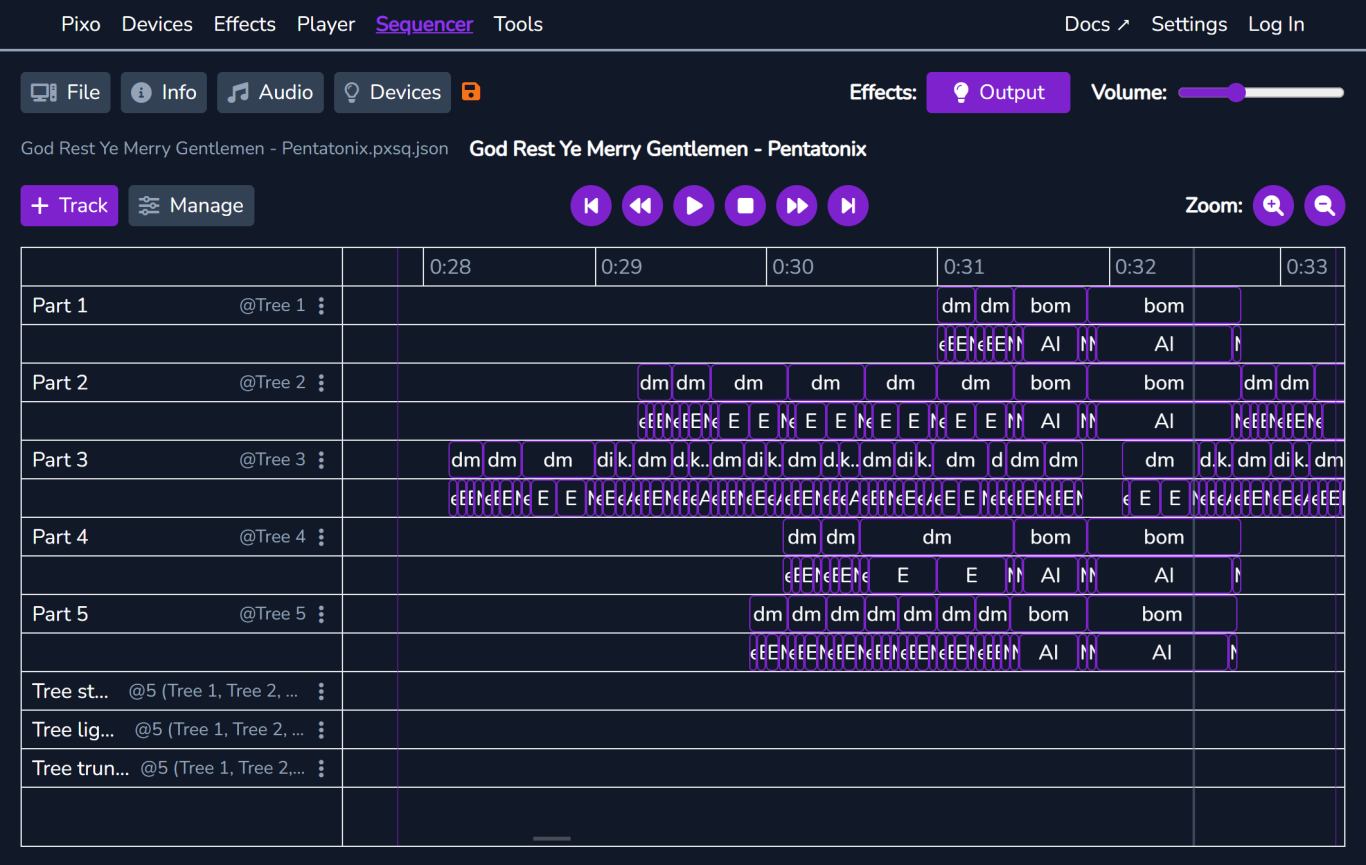This screenshot has height=865, width=1366.
Task: Fast forward the sequence
Action: pos(796,205)
